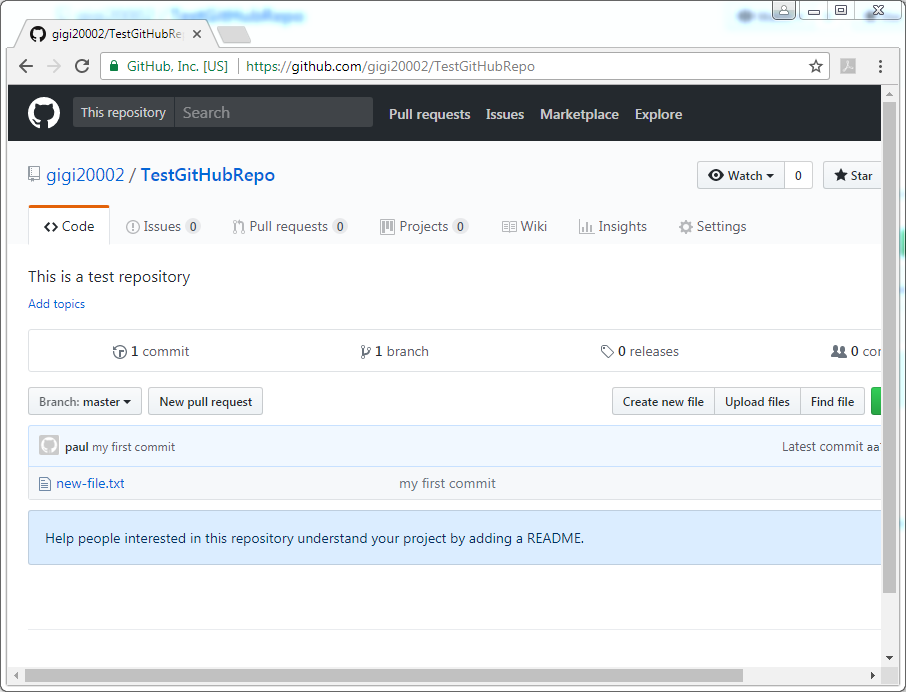906x692 pixels.
Task: Go back using browser back arrow
Action: pyautogui.click(x=26, y=66)
